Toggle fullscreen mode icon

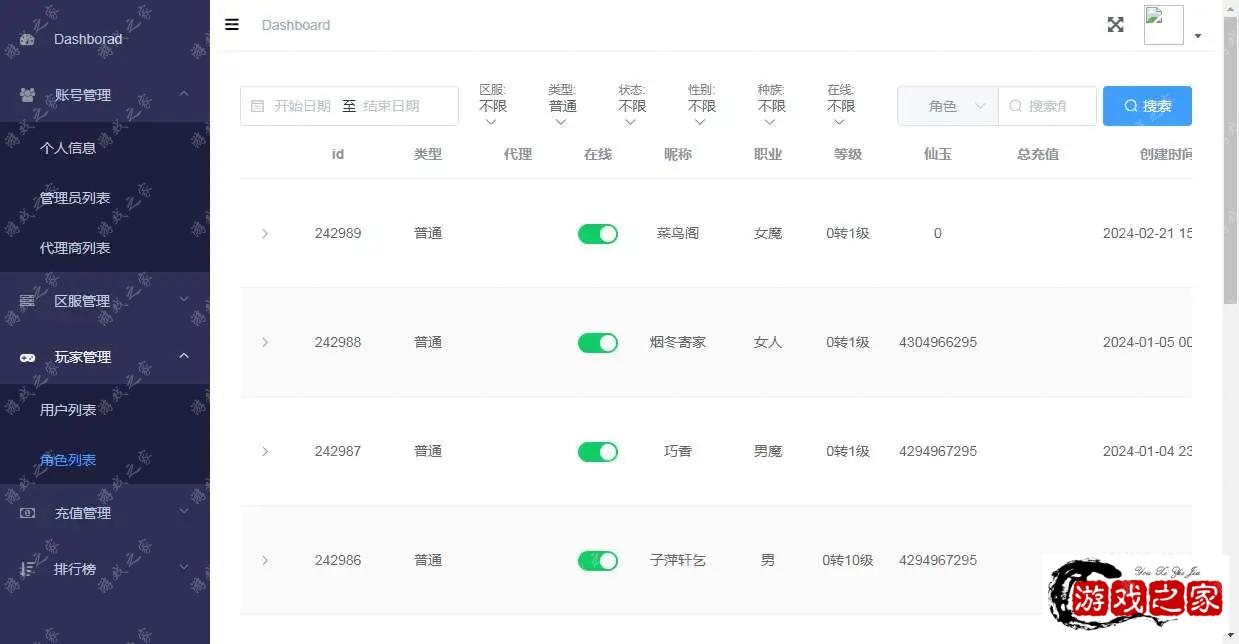pos(1115,25)
